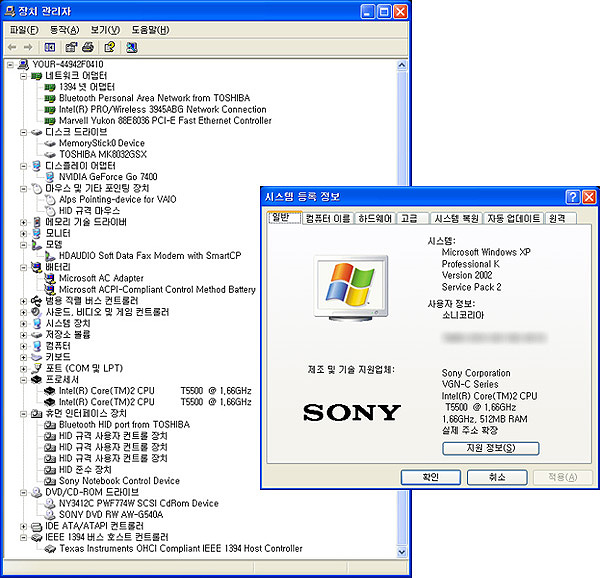Expand the 범용 직렬 버스 컨트롤러 category
This screenshot has width=600, height=578.
coord(23,301)
